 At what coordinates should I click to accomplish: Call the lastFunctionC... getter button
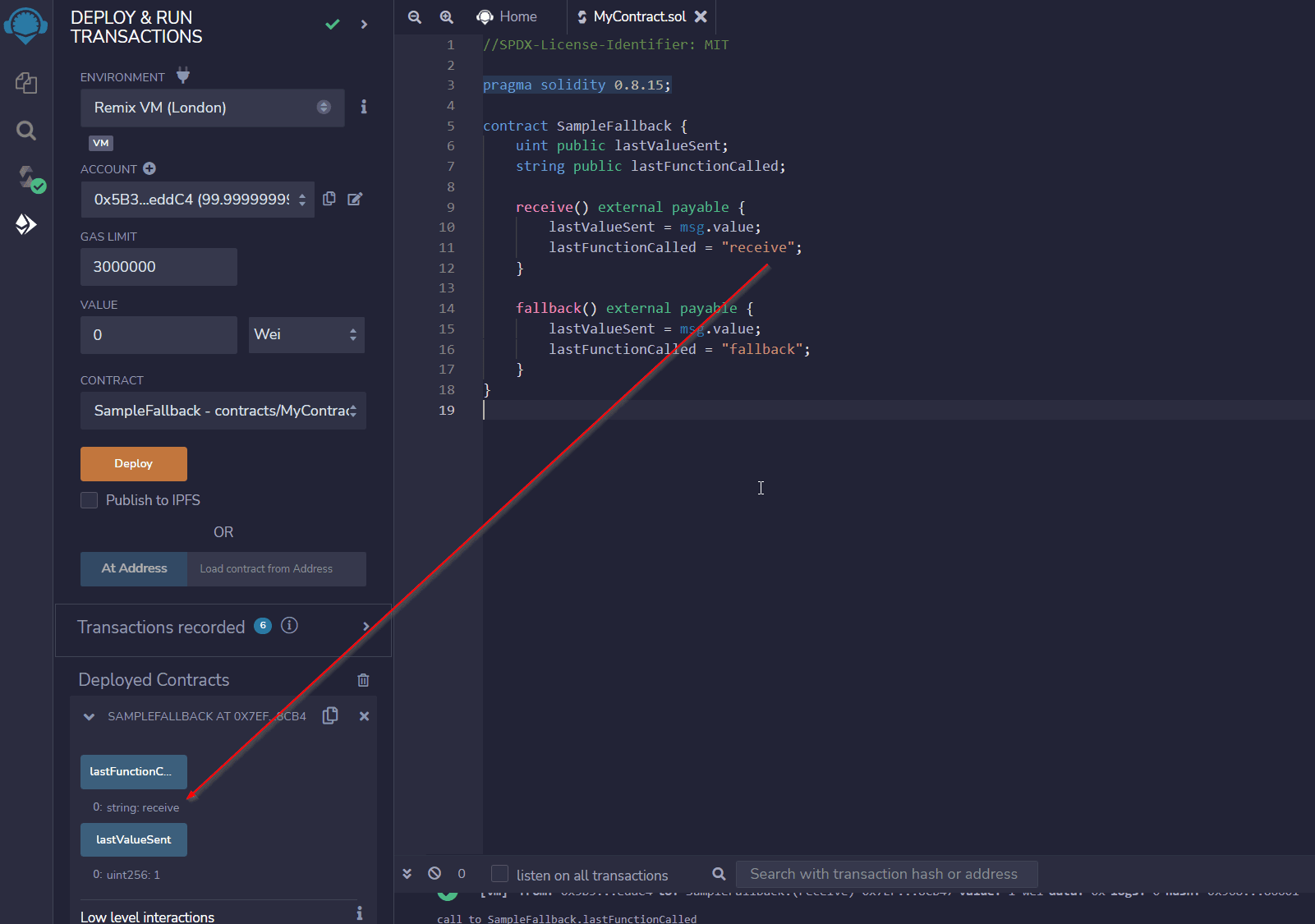coord(134,772)
